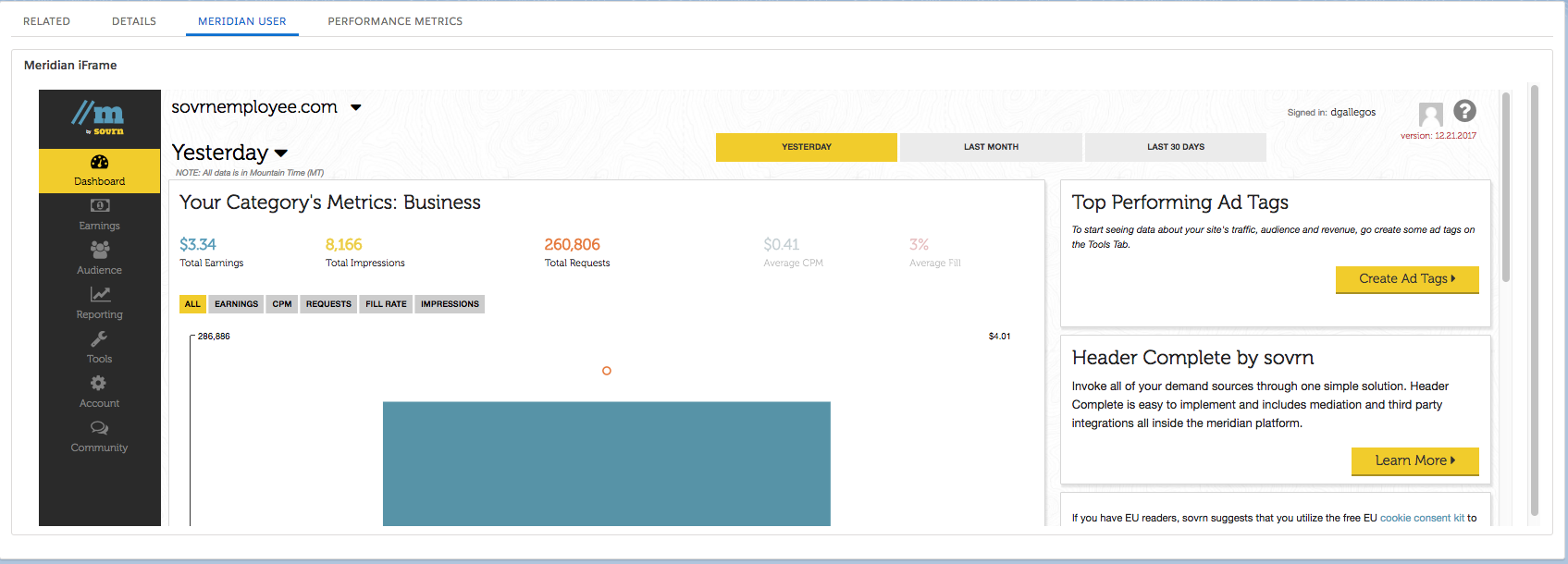This screenshot has width=1568, height=564.
Task: Filter chart by CPM
Action: [282, 304]
